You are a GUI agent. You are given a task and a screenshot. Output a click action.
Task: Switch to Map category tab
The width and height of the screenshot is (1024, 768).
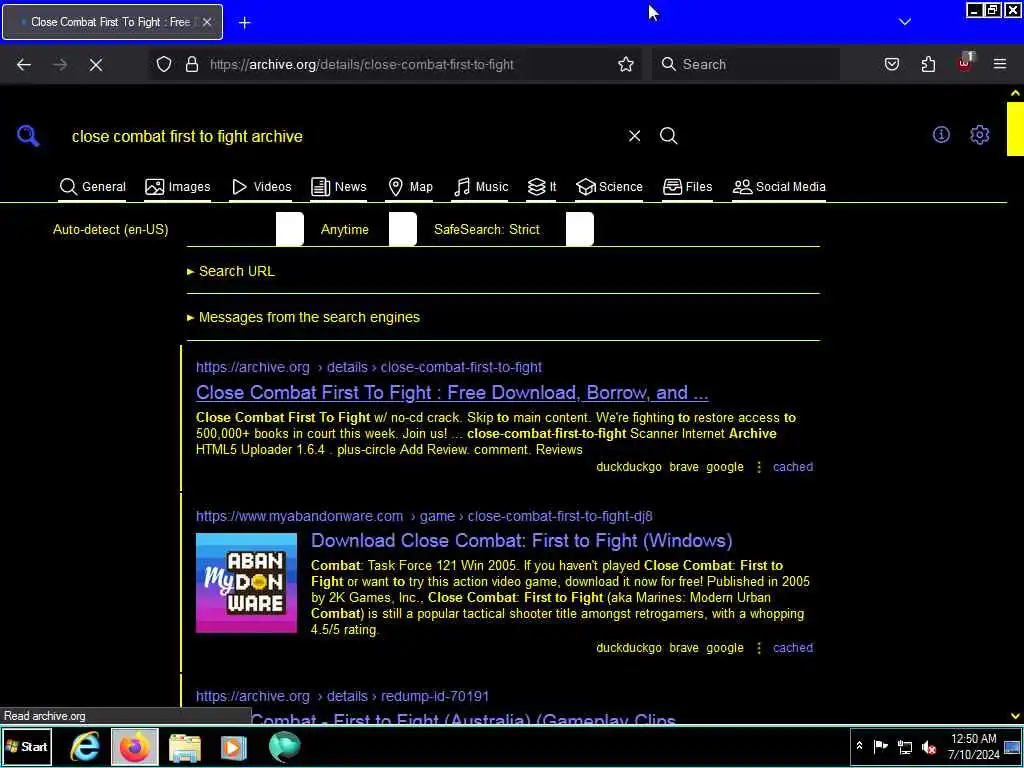[410, 187]
